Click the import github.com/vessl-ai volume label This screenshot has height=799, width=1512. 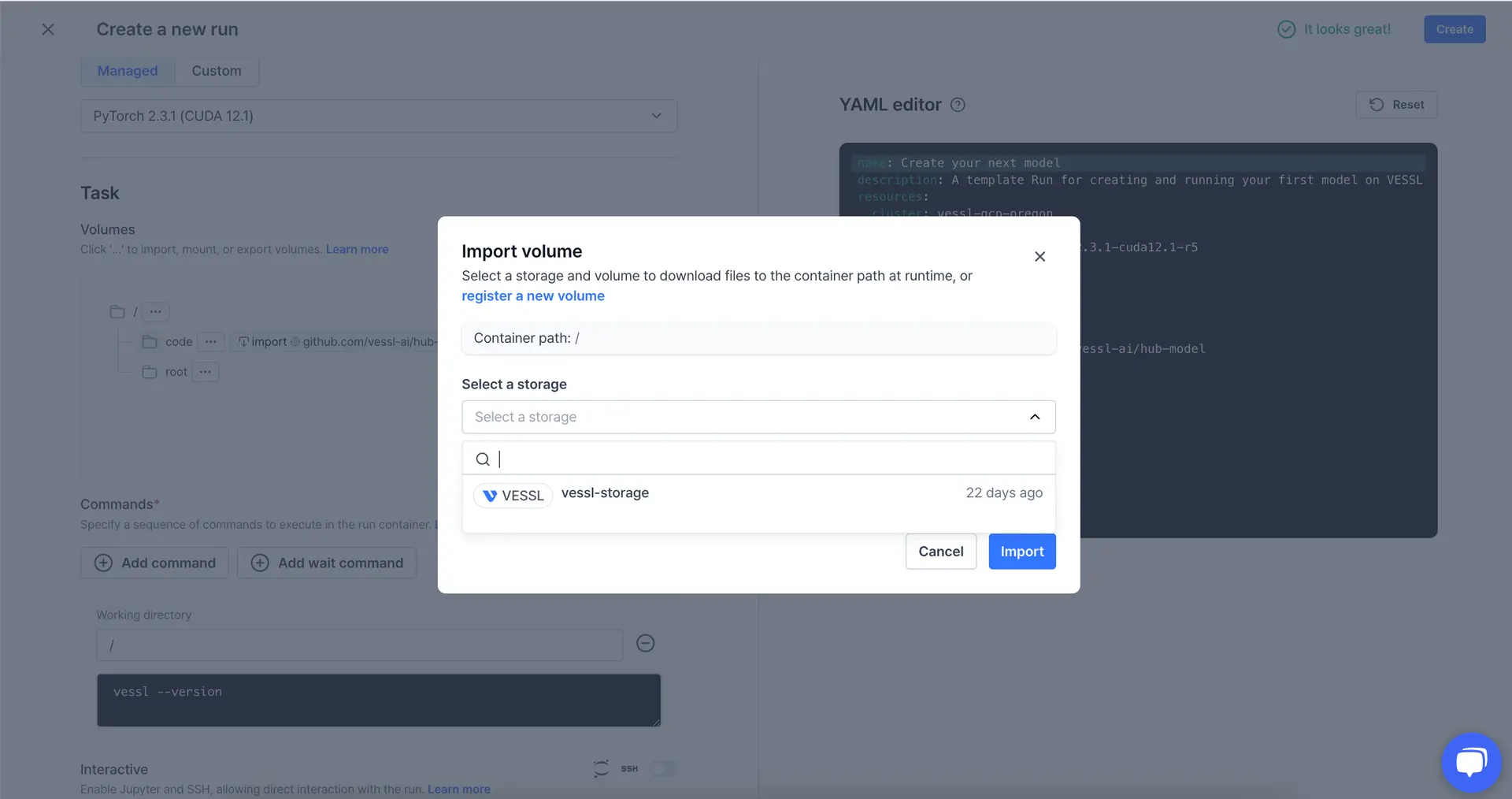[339, 342]
